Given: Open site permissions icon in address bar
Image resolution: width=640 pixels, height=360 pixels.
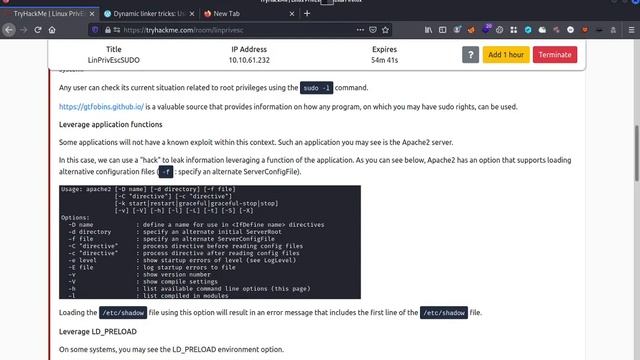Looking at the screenshot, I should 117,30.
